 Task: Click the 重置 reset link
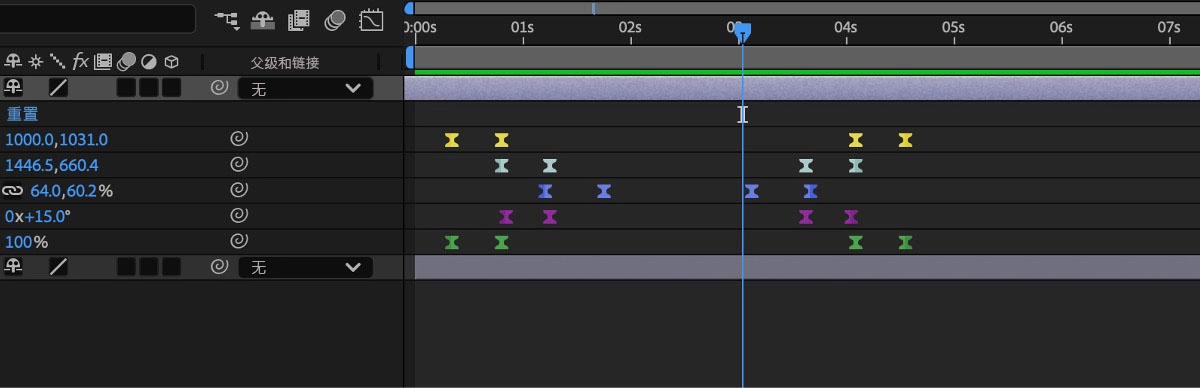(x=22, y=114)
